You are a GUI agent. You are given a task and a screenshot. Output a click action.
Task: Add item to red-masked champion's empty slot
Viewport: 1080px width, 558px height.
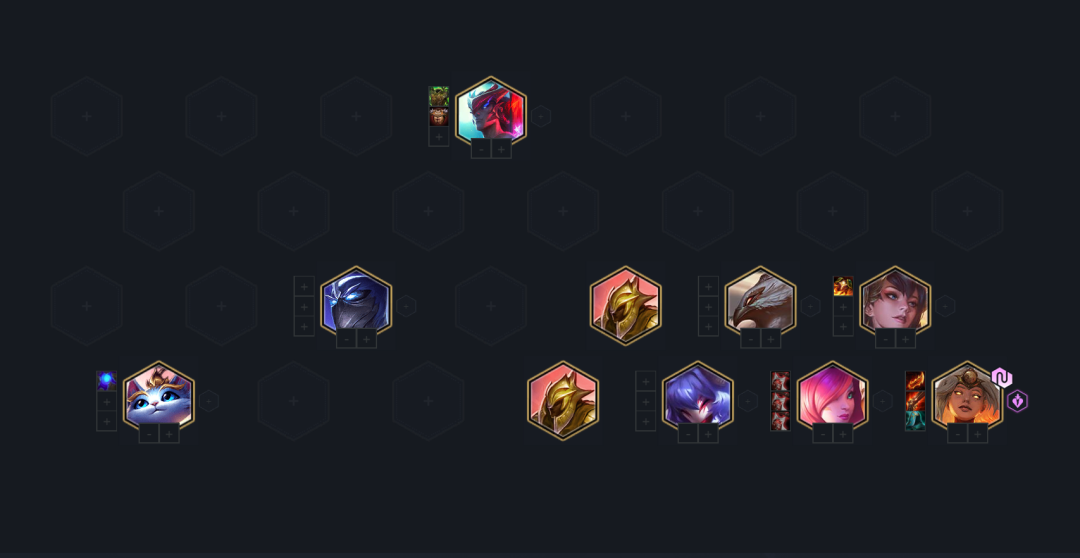pos(439,136)
